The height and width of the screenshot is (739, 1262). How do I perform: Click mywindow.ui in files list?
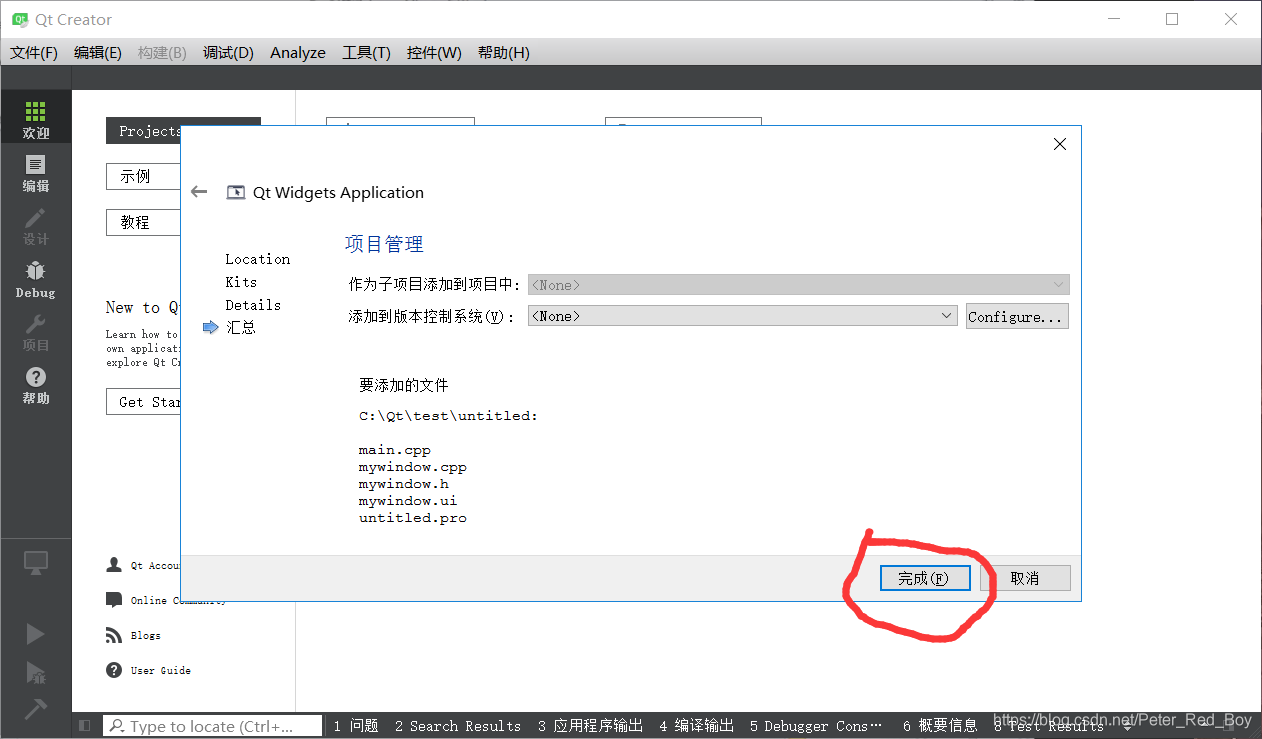tap(408, 501)
